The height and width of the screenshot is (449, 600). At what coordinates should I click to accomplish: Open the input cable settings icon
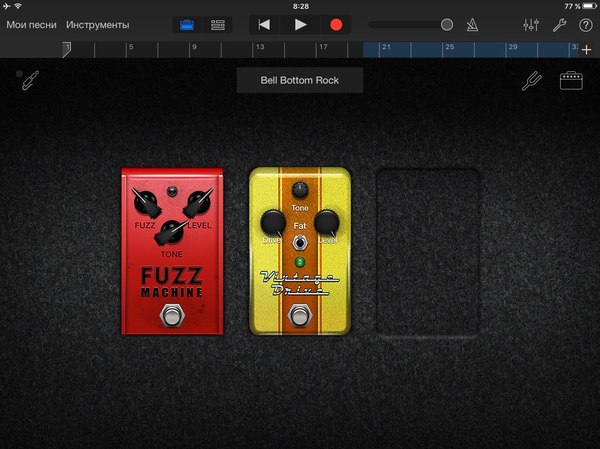pyautogui.click(x=28, y=80)
